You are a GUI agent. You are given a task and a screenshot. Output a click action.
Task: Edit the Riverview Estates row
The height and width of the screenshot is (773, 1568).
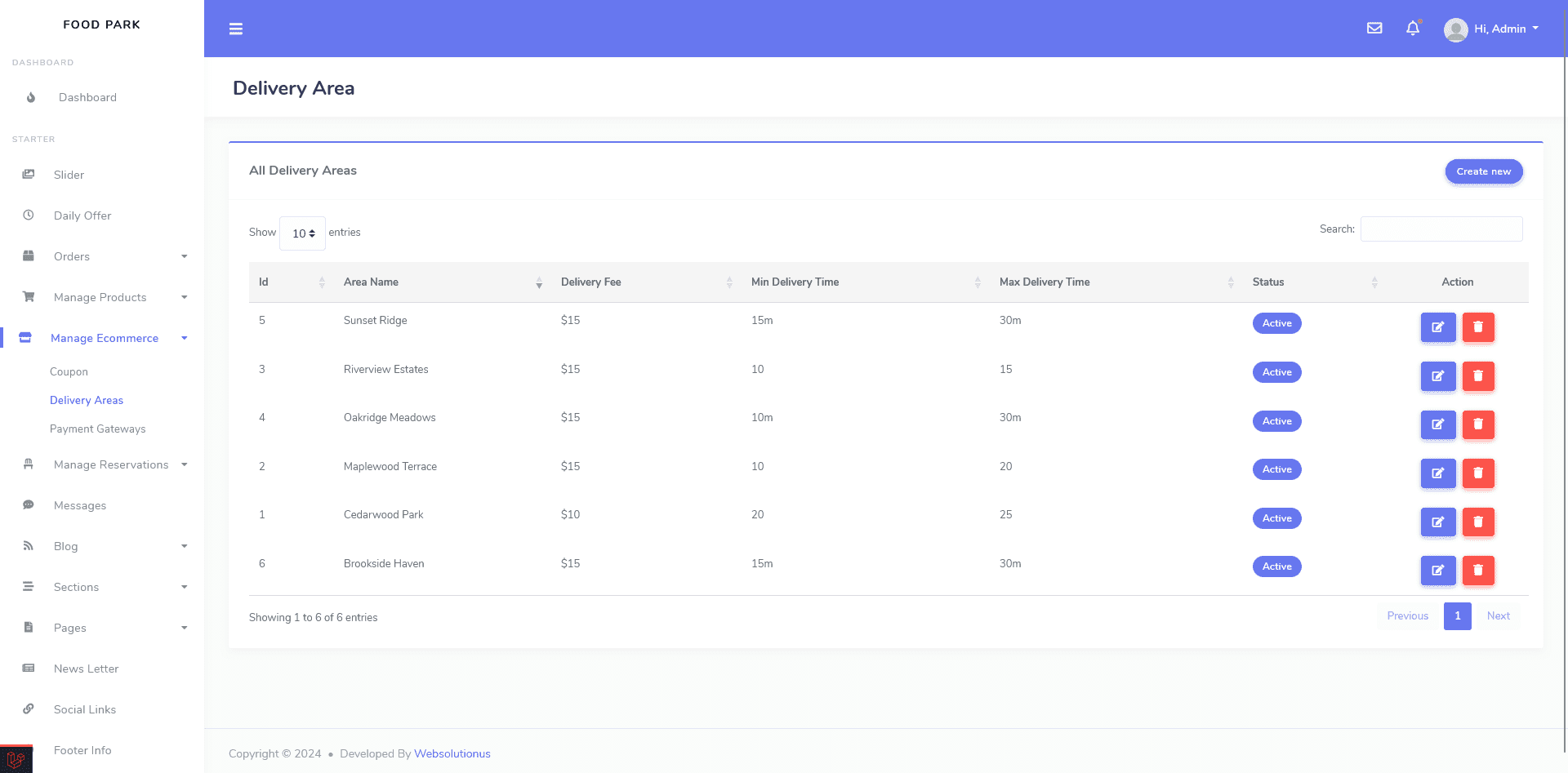tap(1438, 376)
